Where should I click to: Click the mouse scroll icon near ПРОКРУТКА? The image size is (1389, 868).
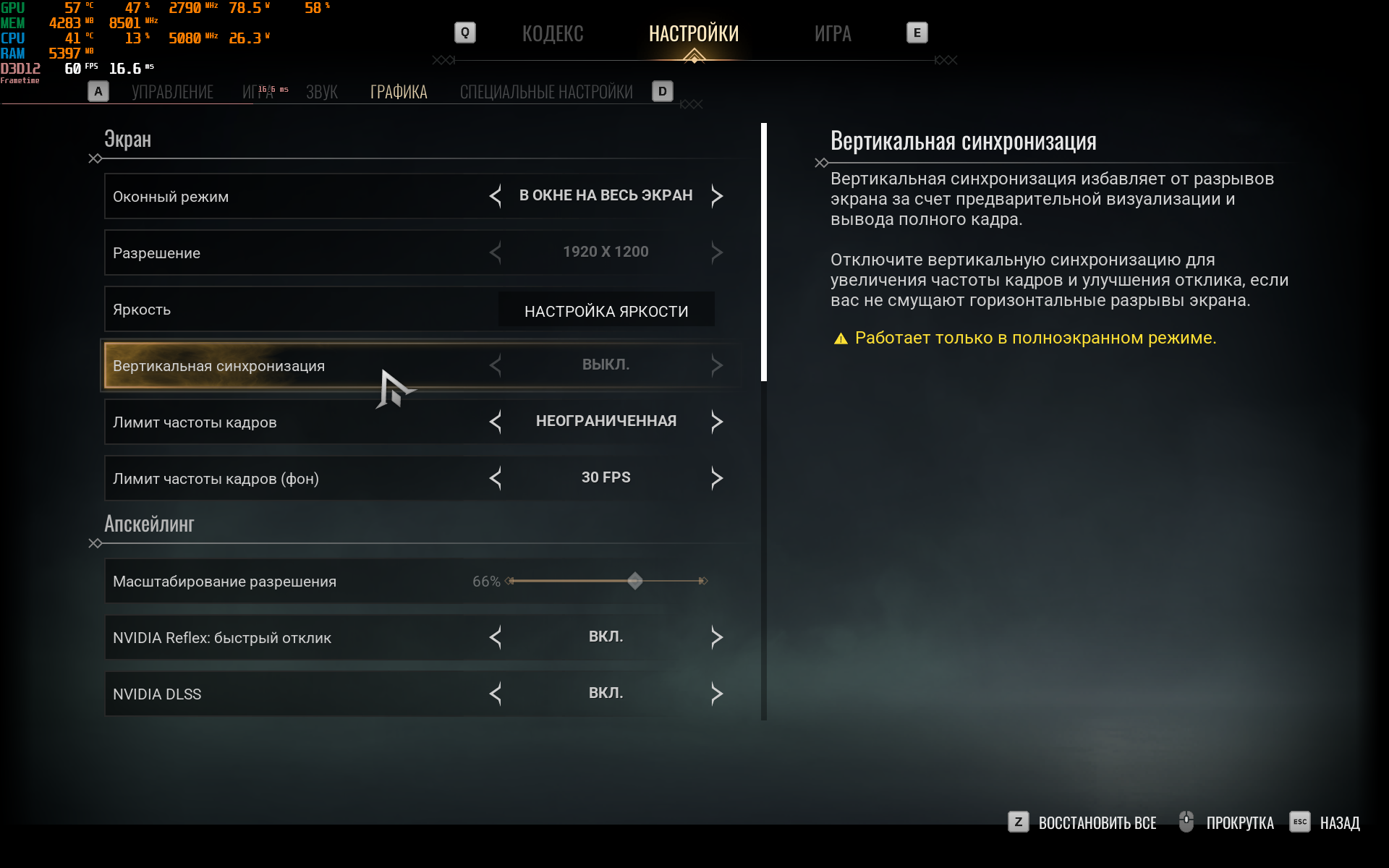point(1186,822)
